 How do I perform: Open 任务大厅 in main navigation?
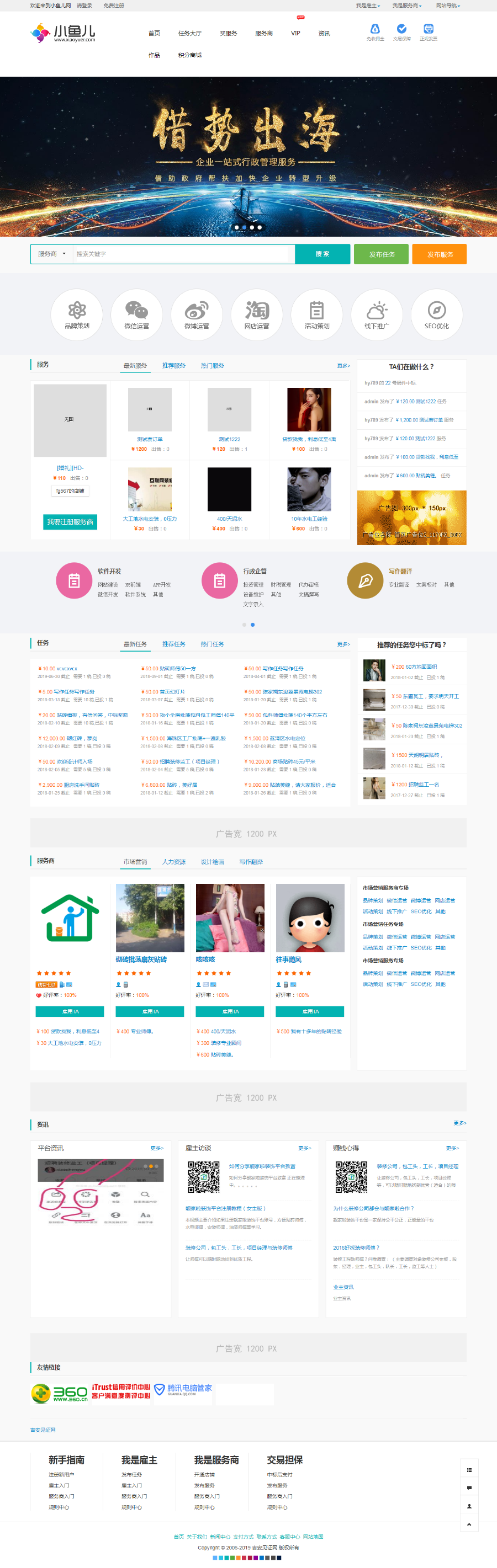coord(189,34)
